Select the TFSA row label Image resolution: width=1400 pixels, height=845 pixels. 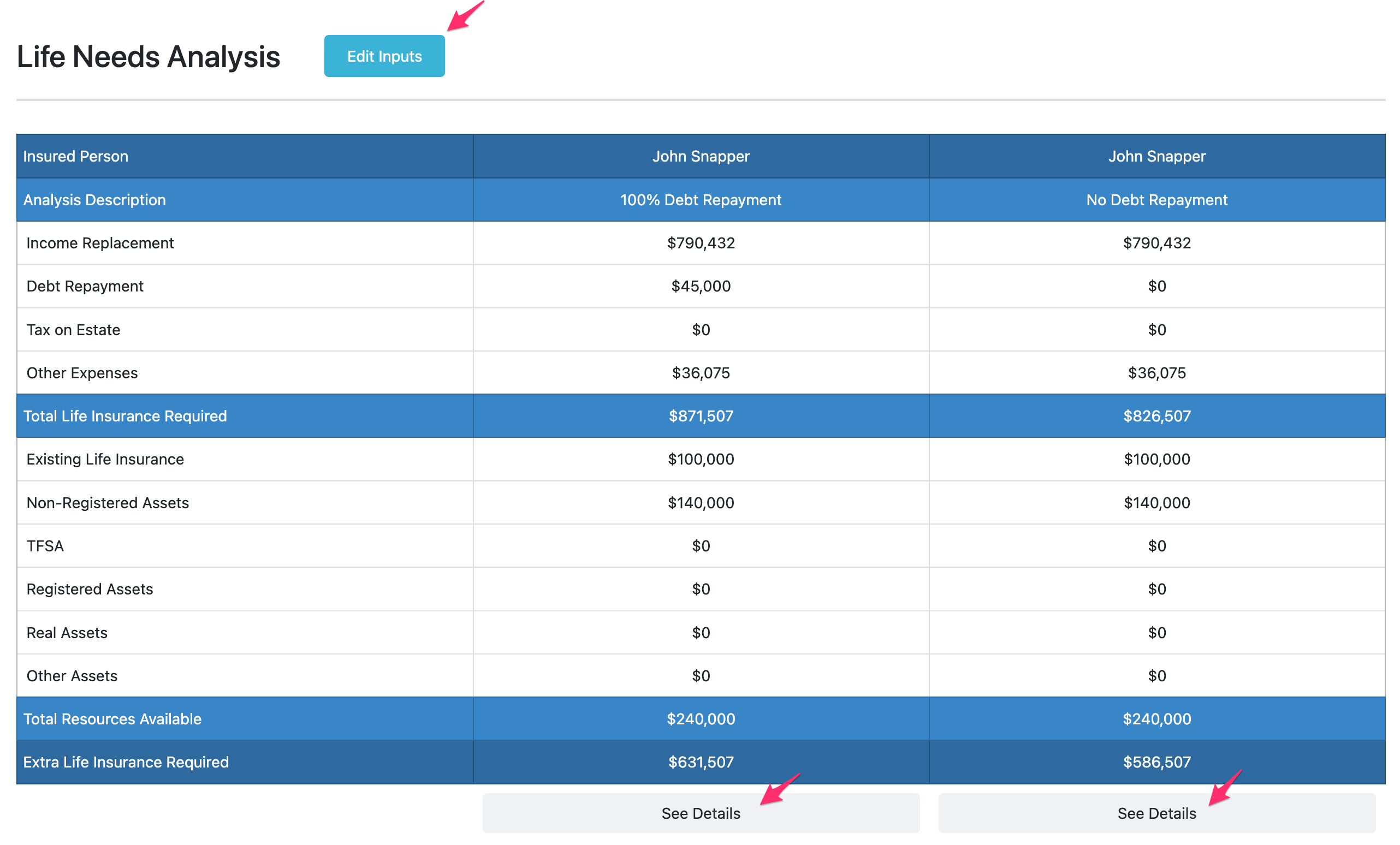[x=45, y=546]
